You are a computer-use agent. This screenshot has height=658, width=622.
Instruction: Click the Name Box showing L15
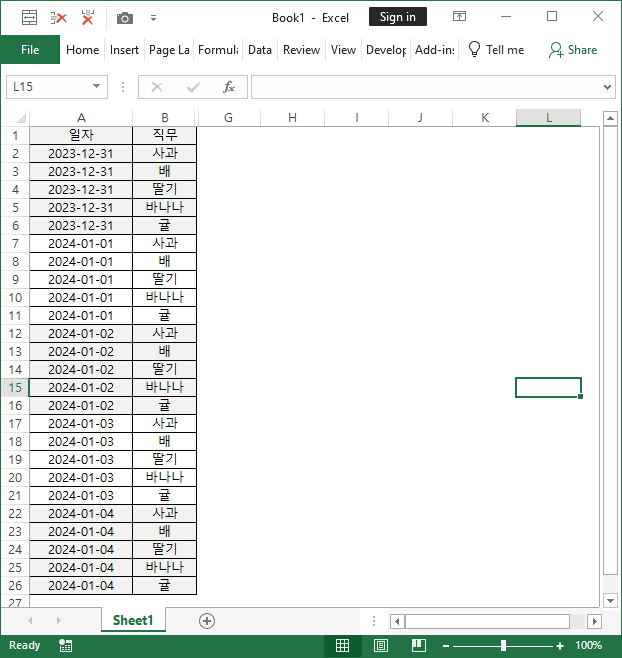tap(50, 87)
